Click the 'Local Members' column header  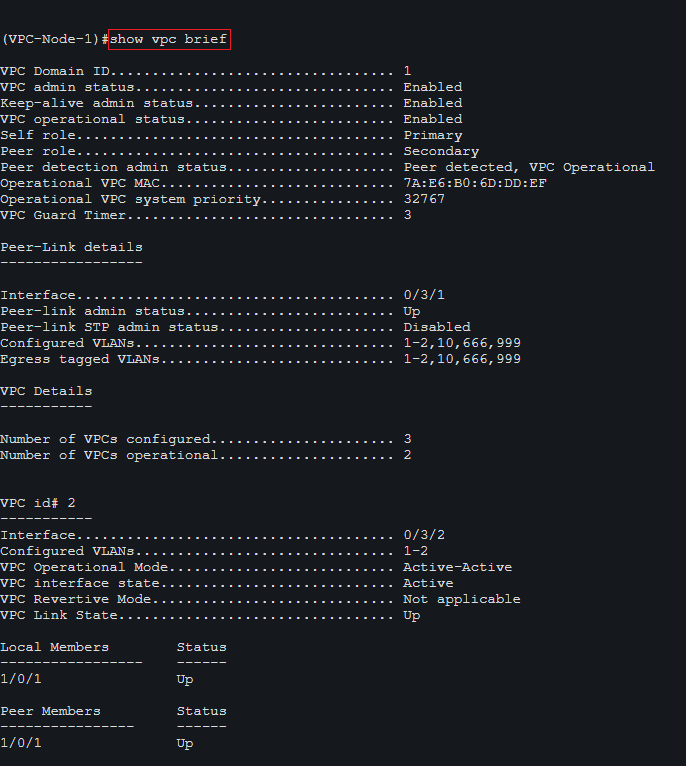tap(54, 647)
